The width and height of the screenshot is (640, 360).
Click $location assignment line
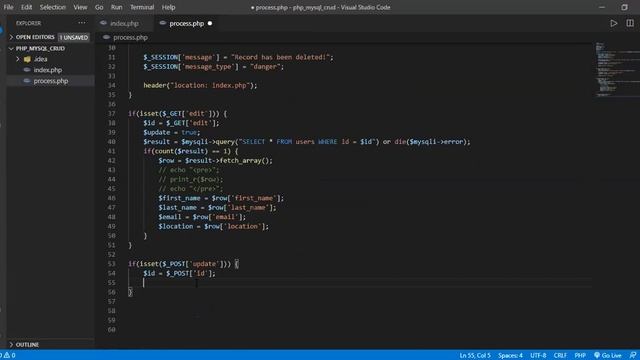pos(213,226)
